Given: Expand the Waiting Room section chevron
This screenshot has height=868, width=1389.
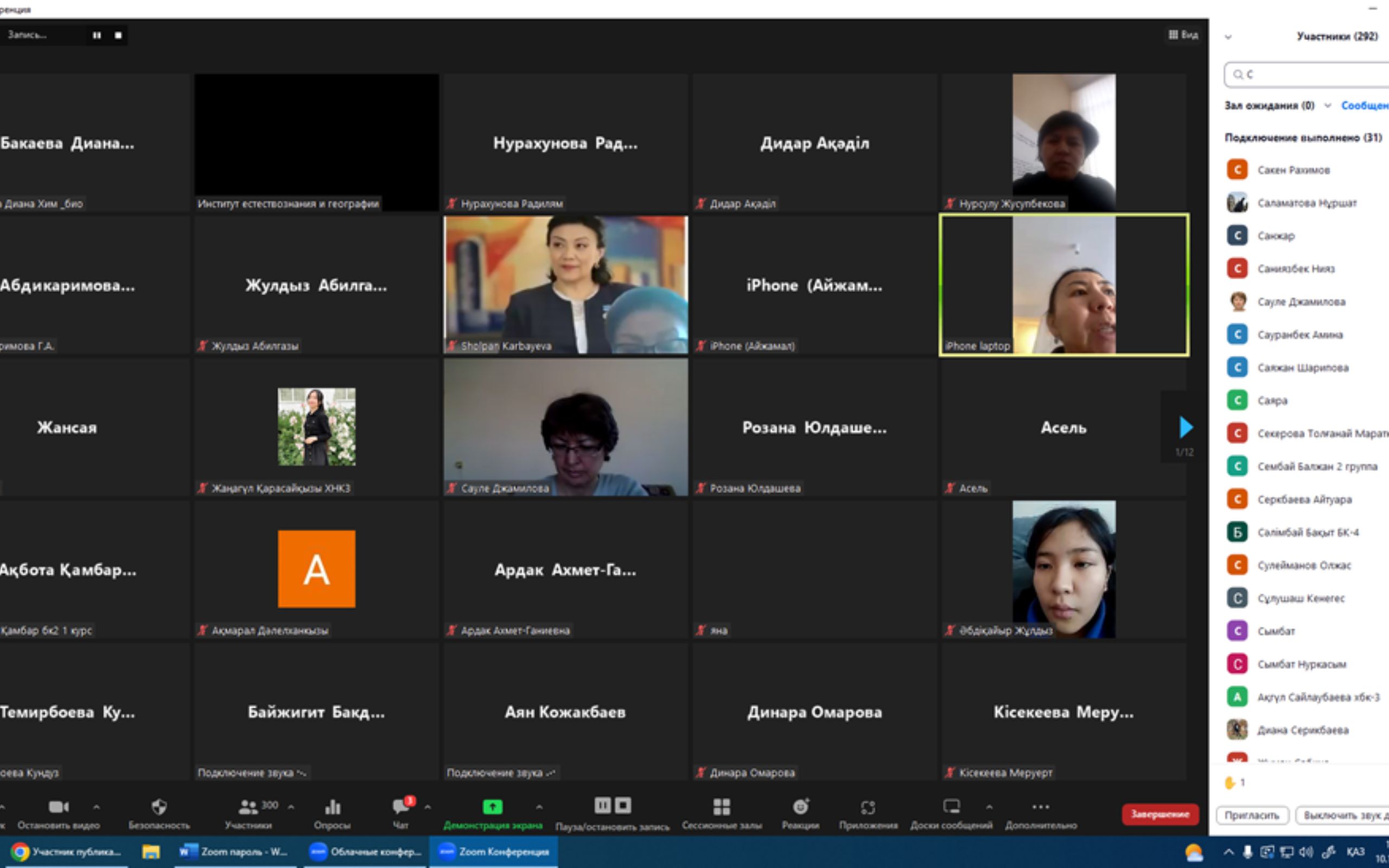Looking at the screenshot, I should 1328,106.
